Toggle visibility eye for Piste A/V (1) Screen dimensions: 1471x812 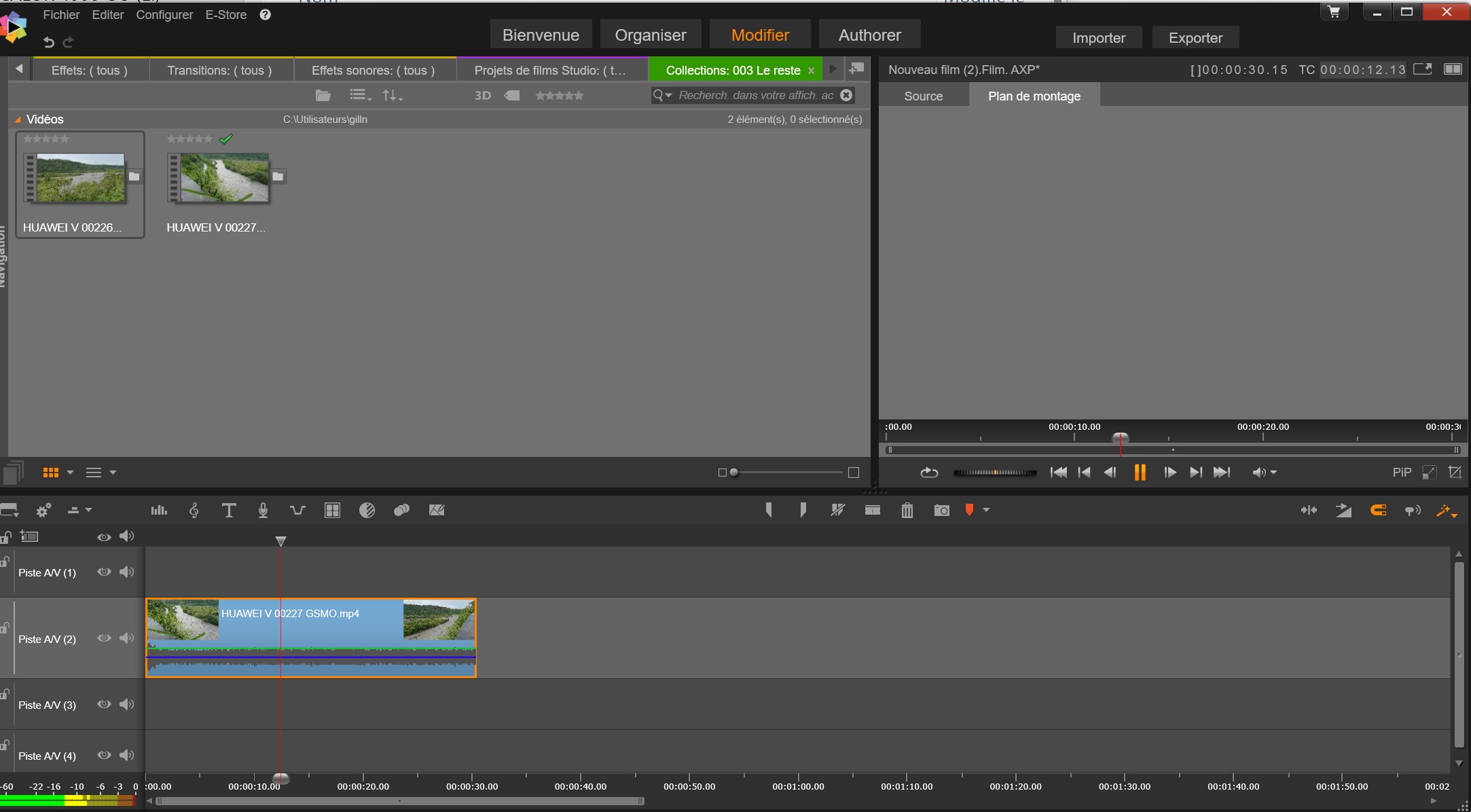coord(104,572)
